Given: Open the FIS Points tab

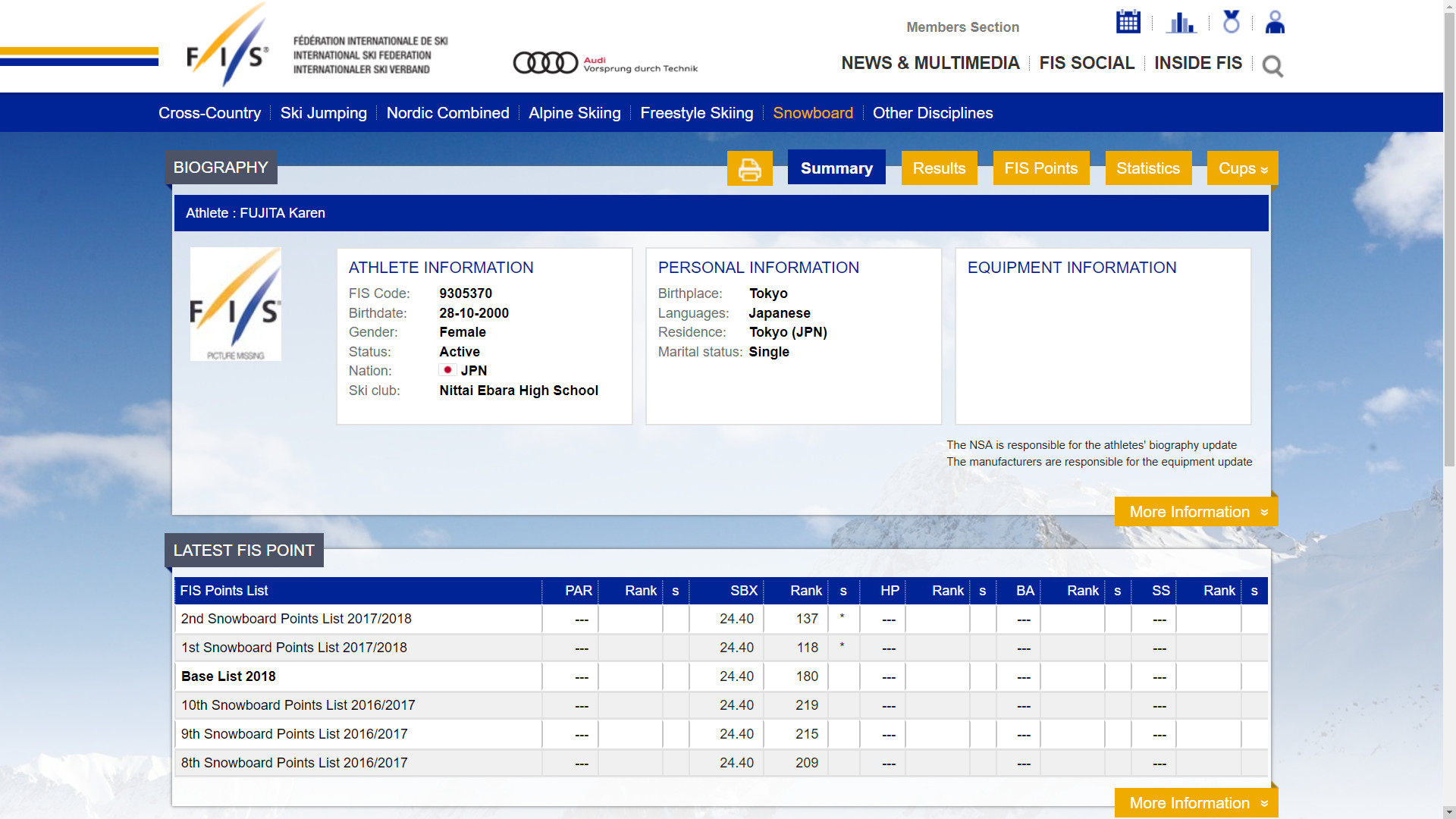Looking at the screenshot, I should point(1040,168).
